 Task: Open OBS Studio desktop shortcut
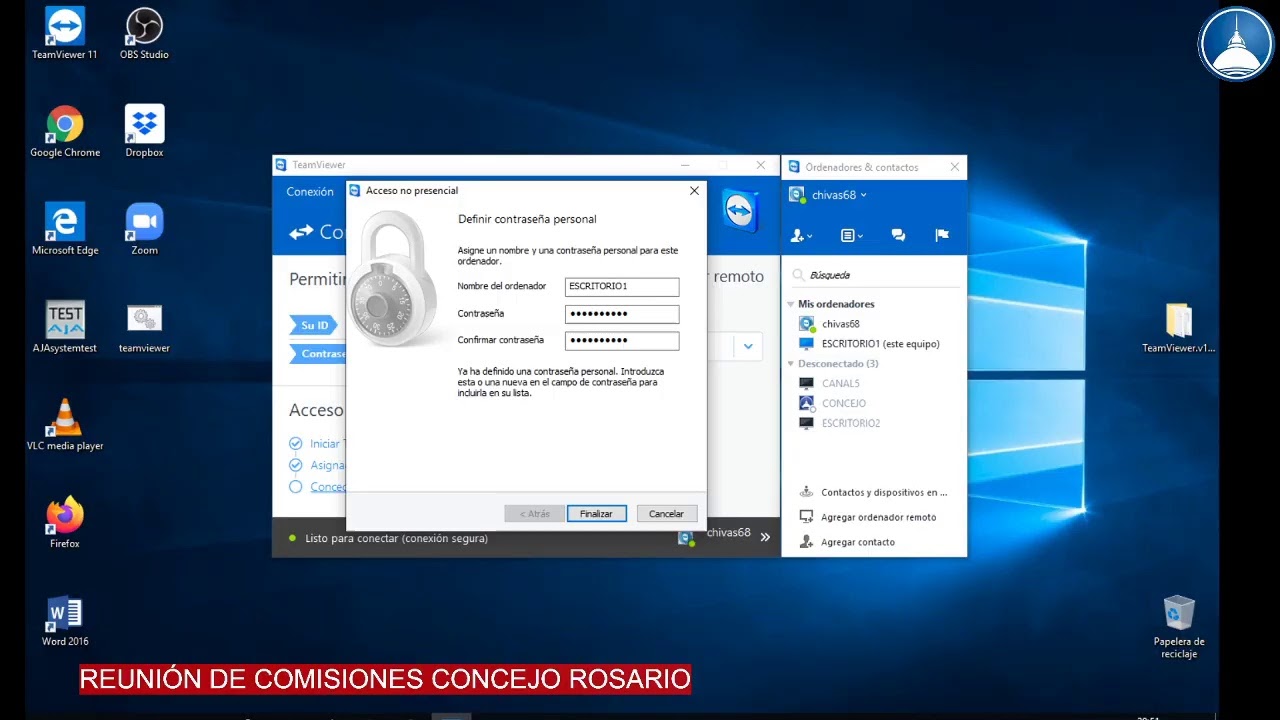pyautogui.click(x=144, y=33)
